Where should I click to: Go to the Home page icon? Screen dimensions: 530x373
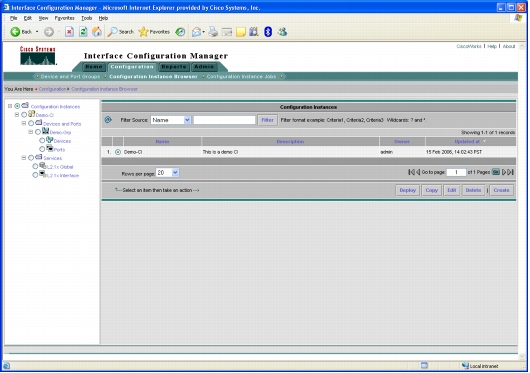point(97,32)
